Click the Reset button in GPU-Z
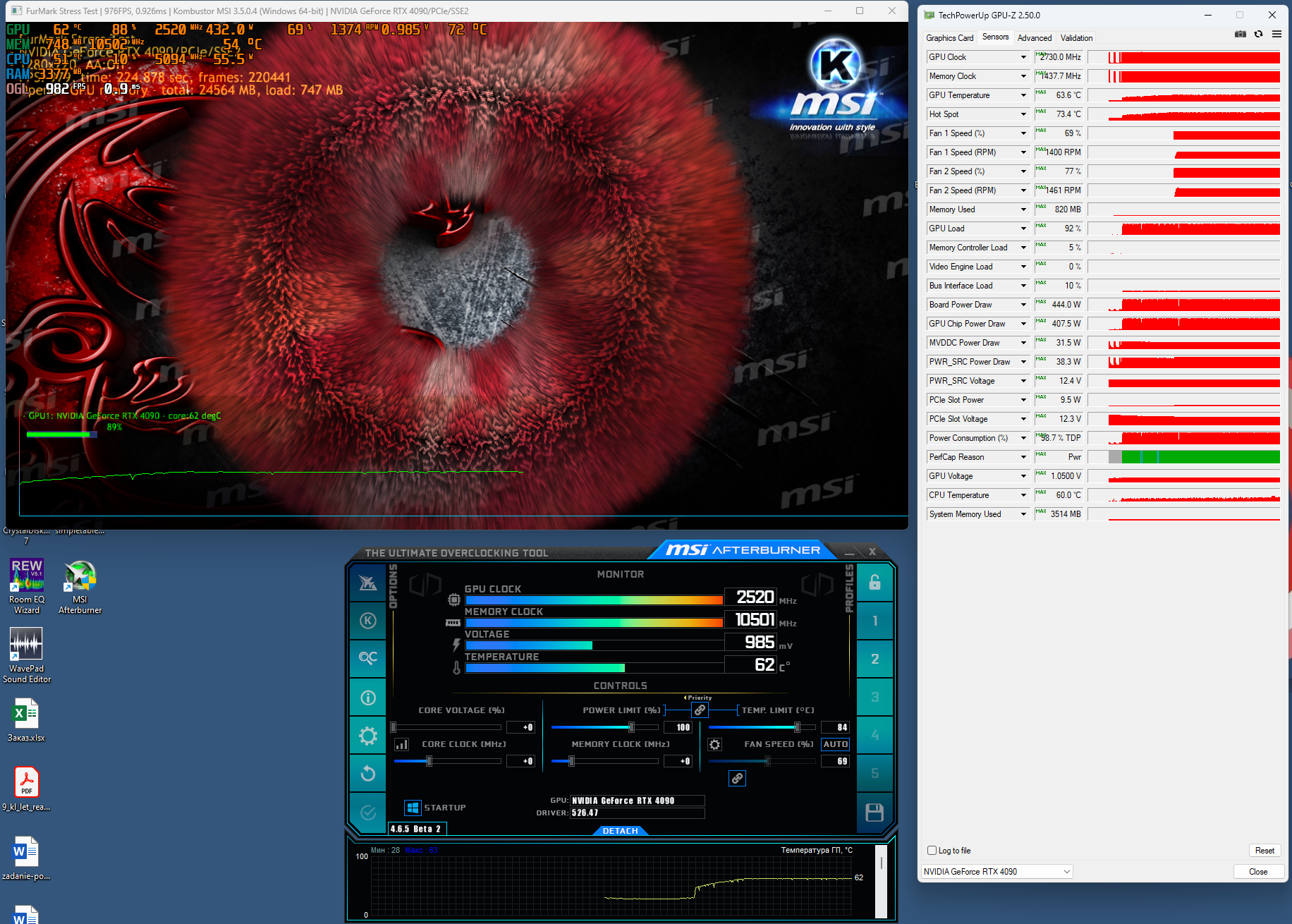1292x924 pixels. point(1264,851)
